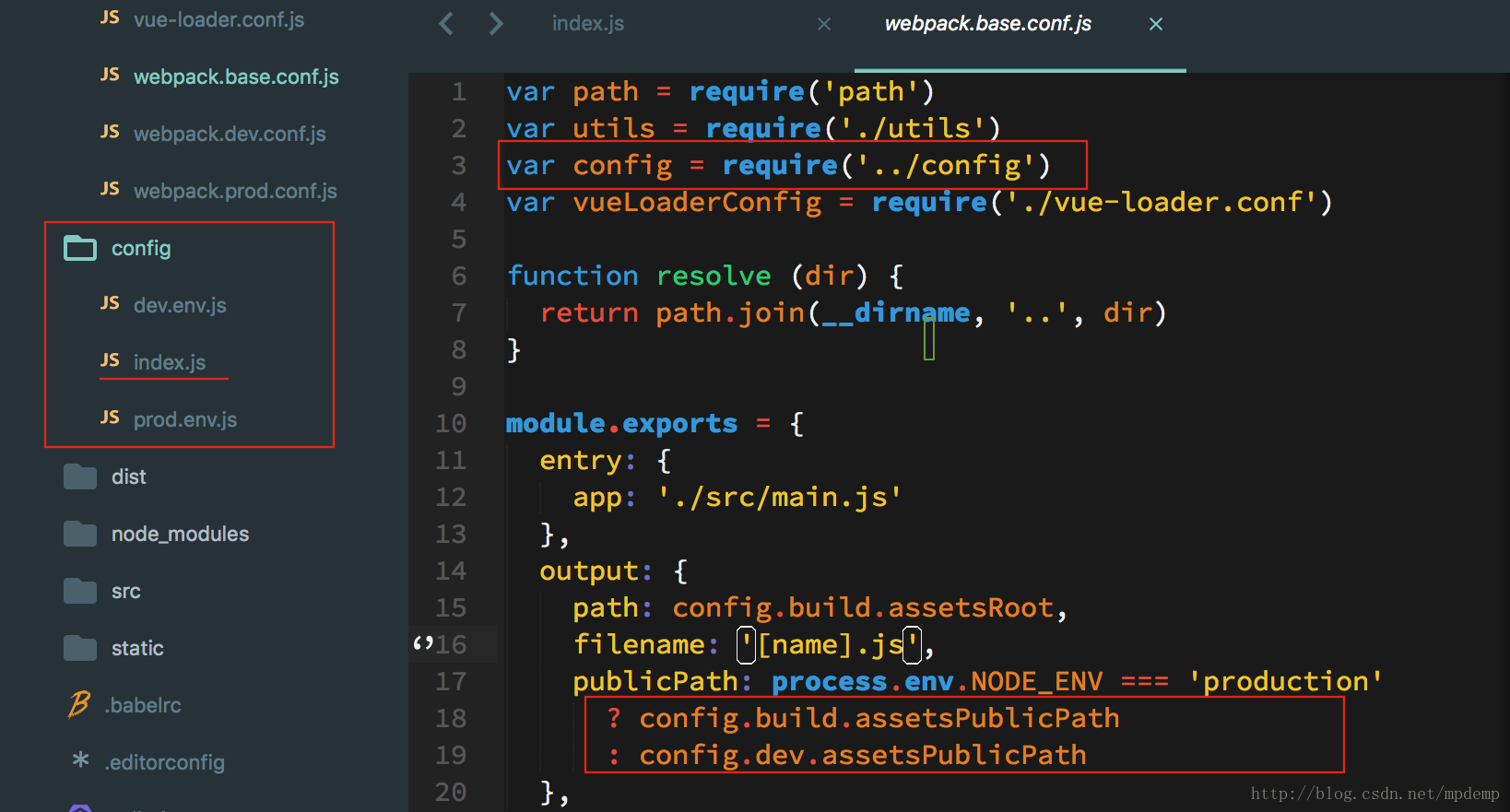Click the static folder icon
This screenshot has height=812, width=1510.
[x=80, y=648]
